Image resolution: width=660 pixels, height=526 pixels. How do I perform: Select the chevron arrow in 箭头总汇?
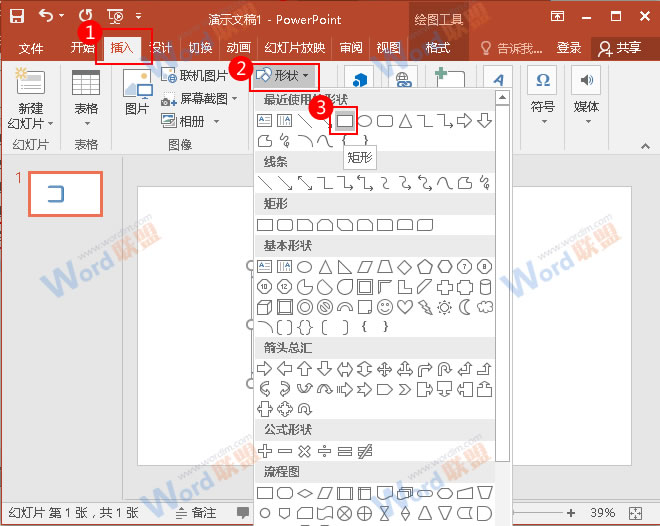[405, 390]
